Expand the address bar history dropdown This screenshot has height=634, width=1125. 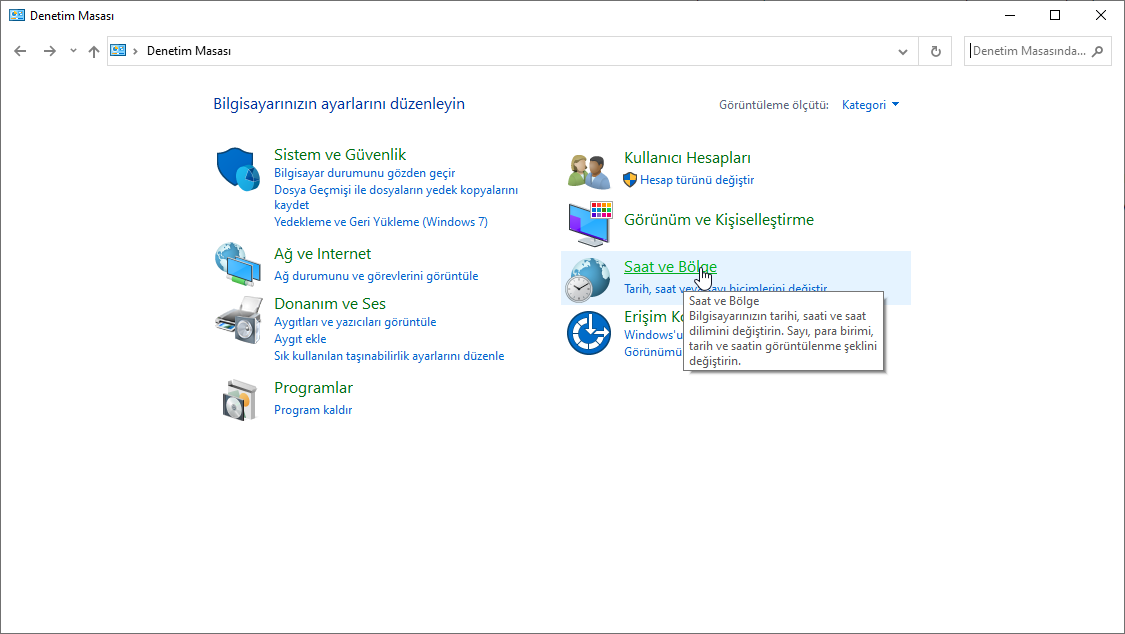coord(903,51)
